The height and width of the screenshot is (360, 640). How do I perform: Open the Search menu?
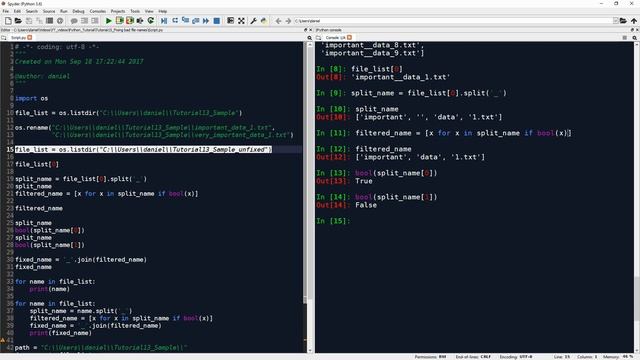point(31,11)
